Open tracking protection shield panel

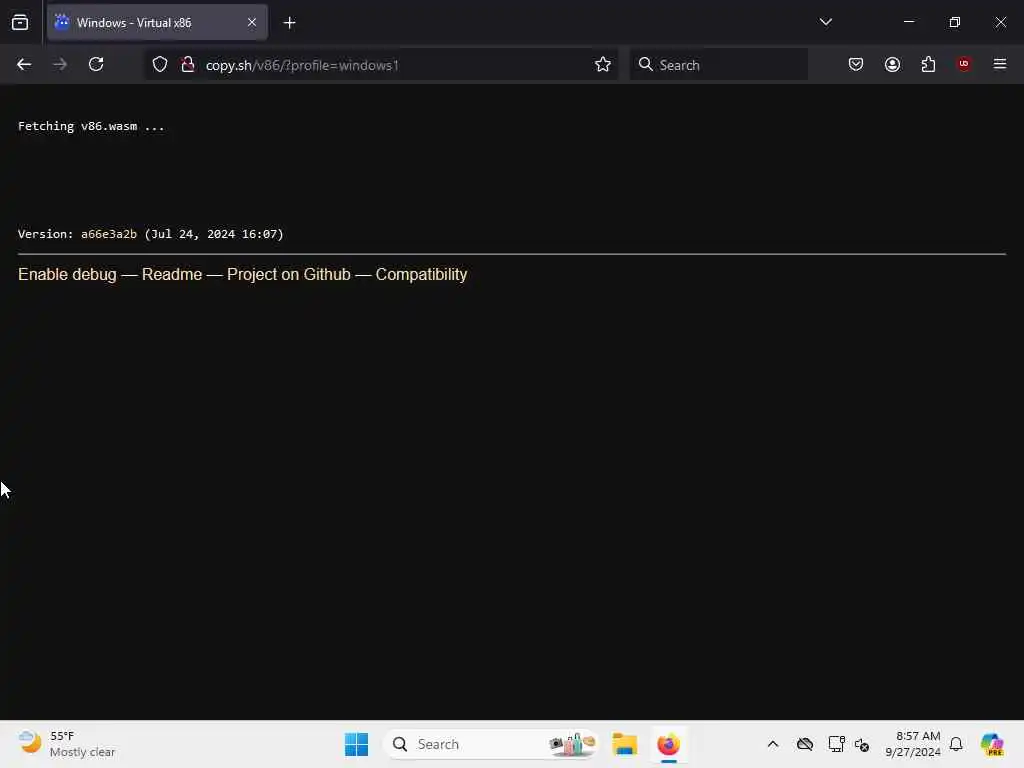pyautogui.click(x=160, y=64)
